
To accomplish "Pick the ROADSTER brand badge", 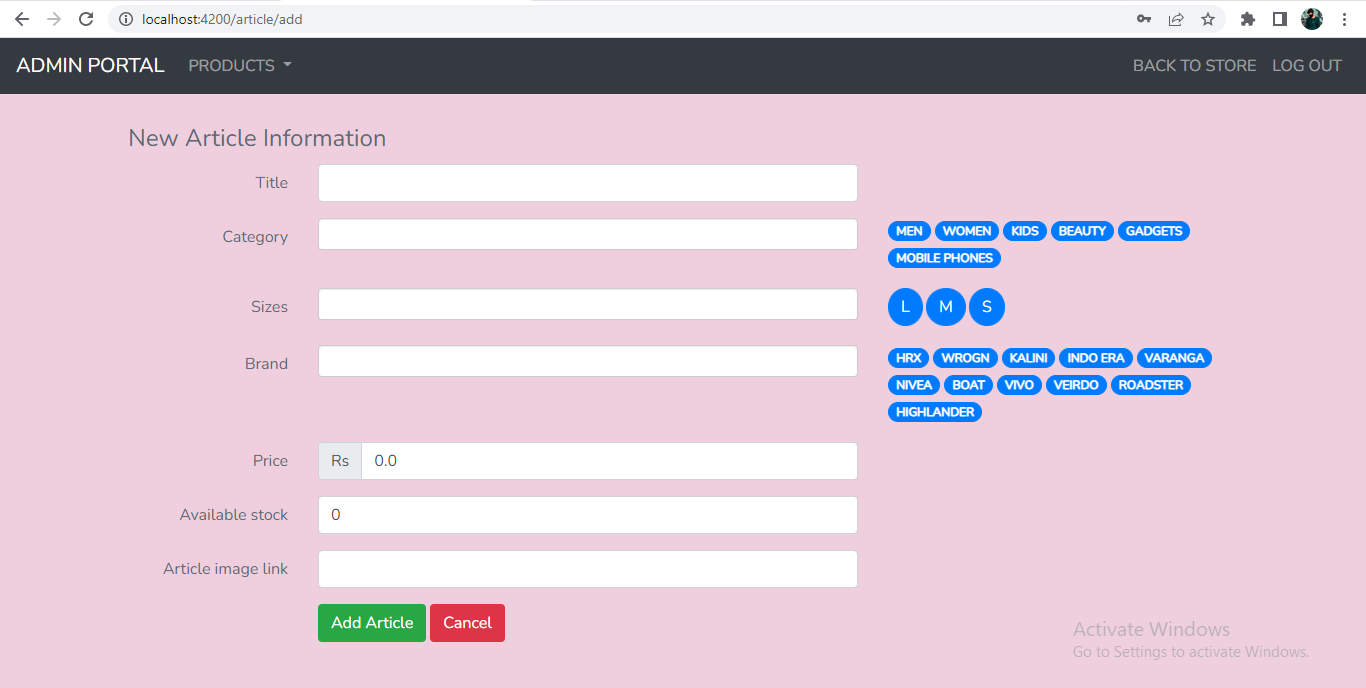I will coord(1151,384).
